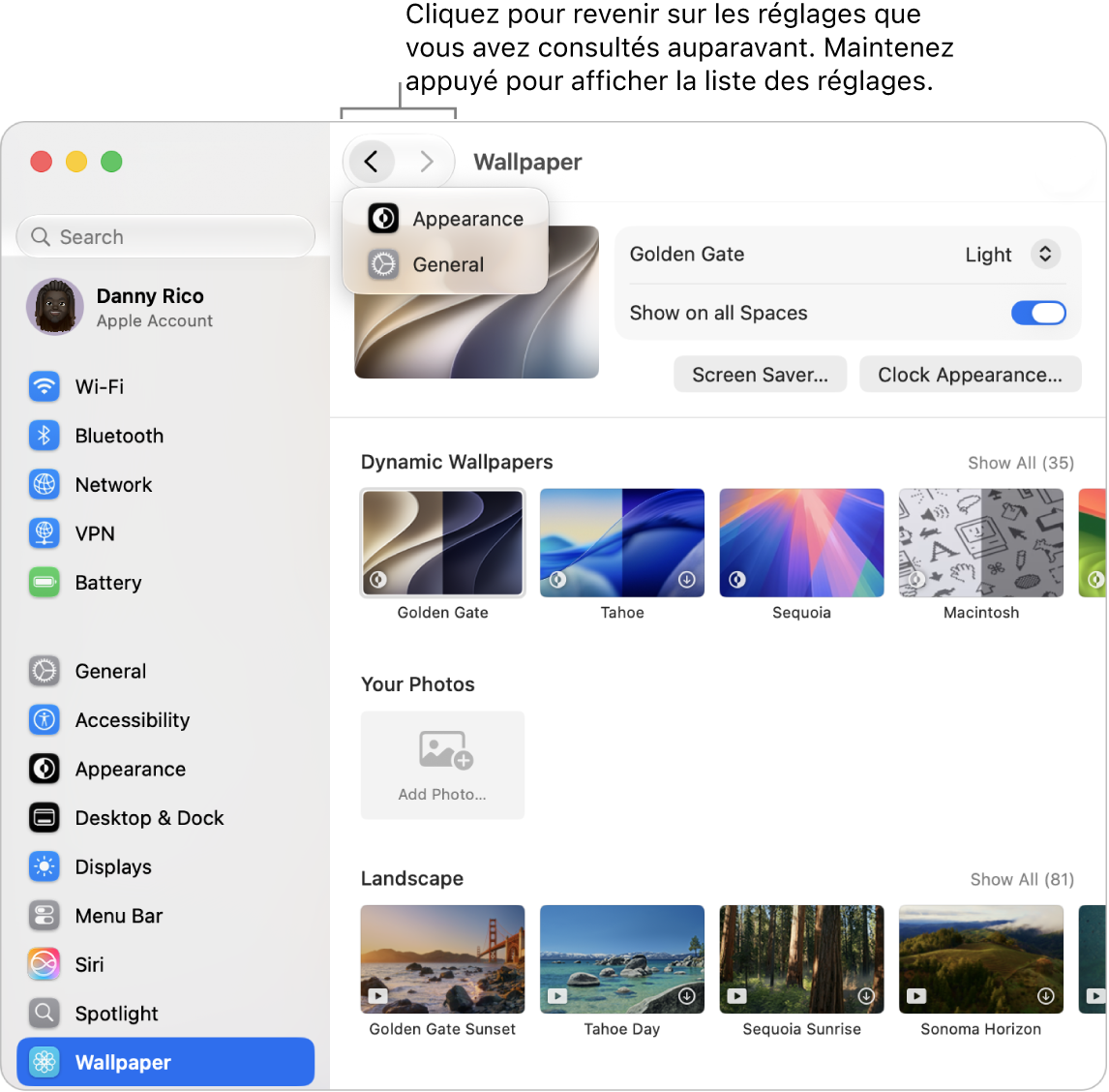Screen dimensions: 1109x1092
Task: Click the Wi-Fi icon in sidebar
Action: [44, 386]
